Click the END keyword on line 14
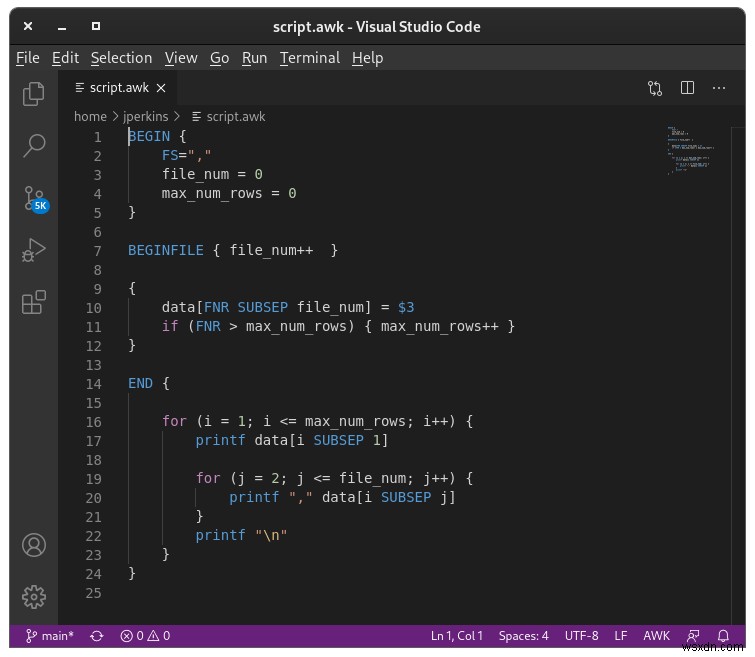The image size is (755, 657). click(140, 383)
